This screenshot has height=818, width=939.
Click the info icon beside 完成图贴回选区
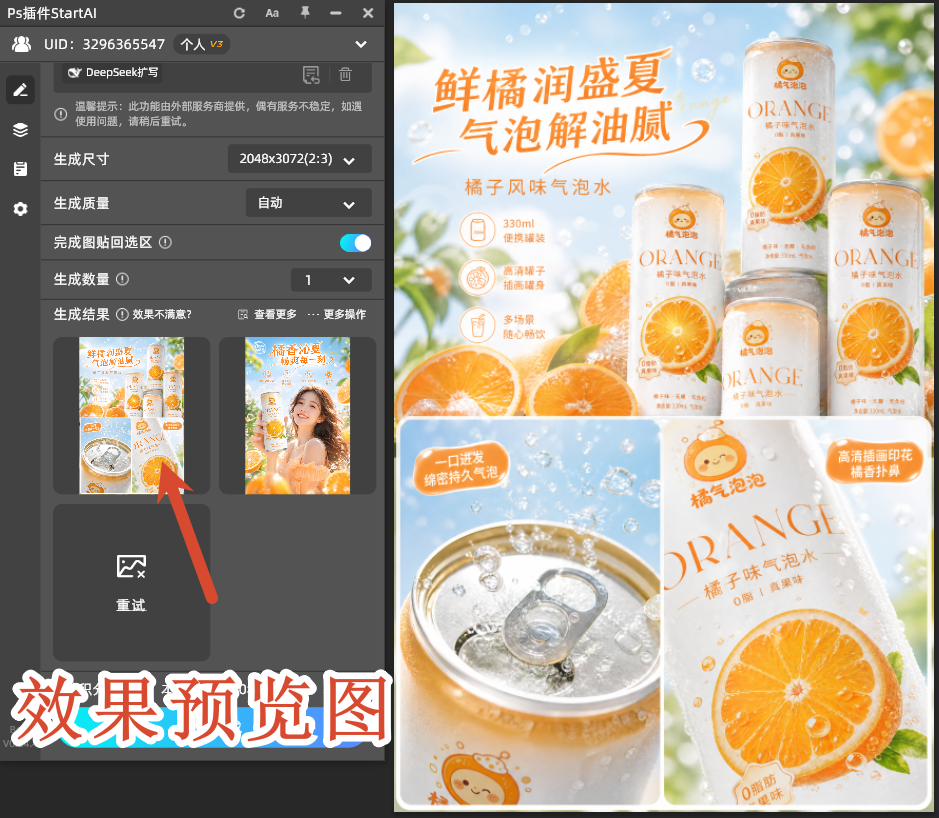(165, 243)
